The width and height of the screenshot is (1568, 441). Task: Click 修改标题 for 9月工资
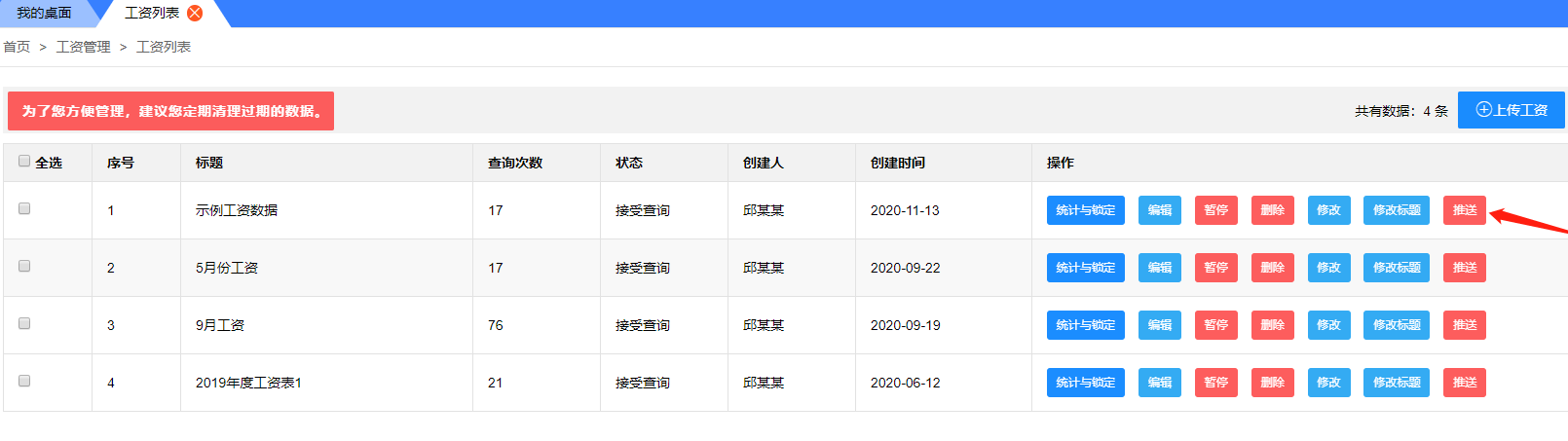[1397, 325]
